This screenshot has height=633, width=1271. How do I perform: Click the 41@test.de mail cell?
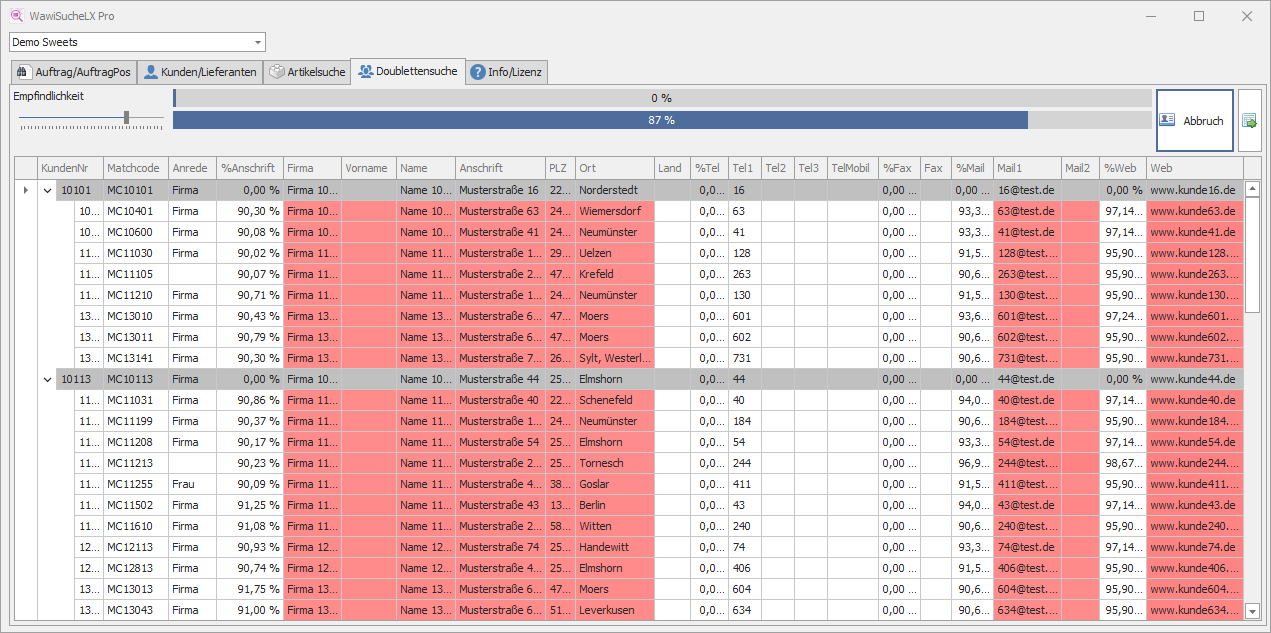[1026, 232]
